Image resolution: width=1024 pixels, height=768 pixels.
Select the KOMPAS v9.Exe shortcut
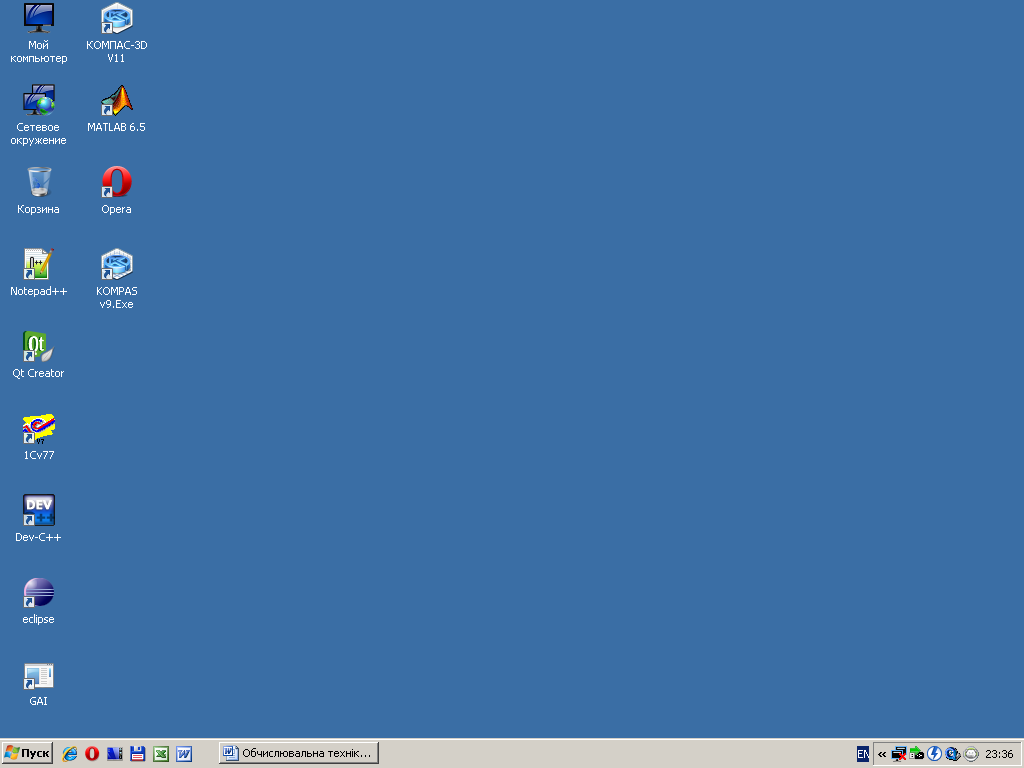[116, 279]
